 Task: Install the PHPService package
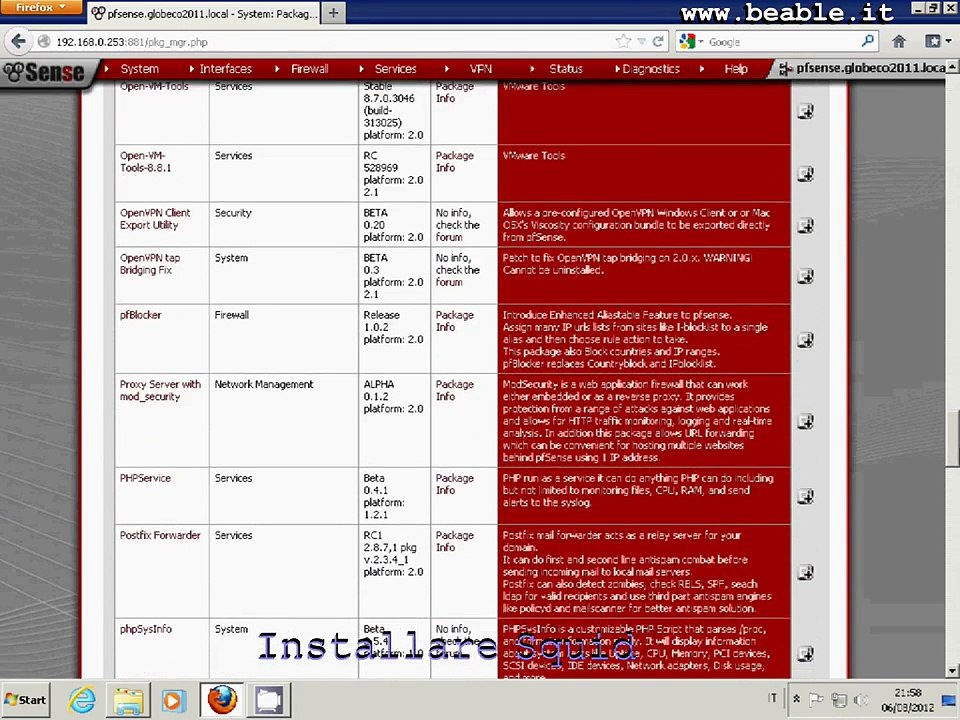pyautogui.click(x=806, y=497)
